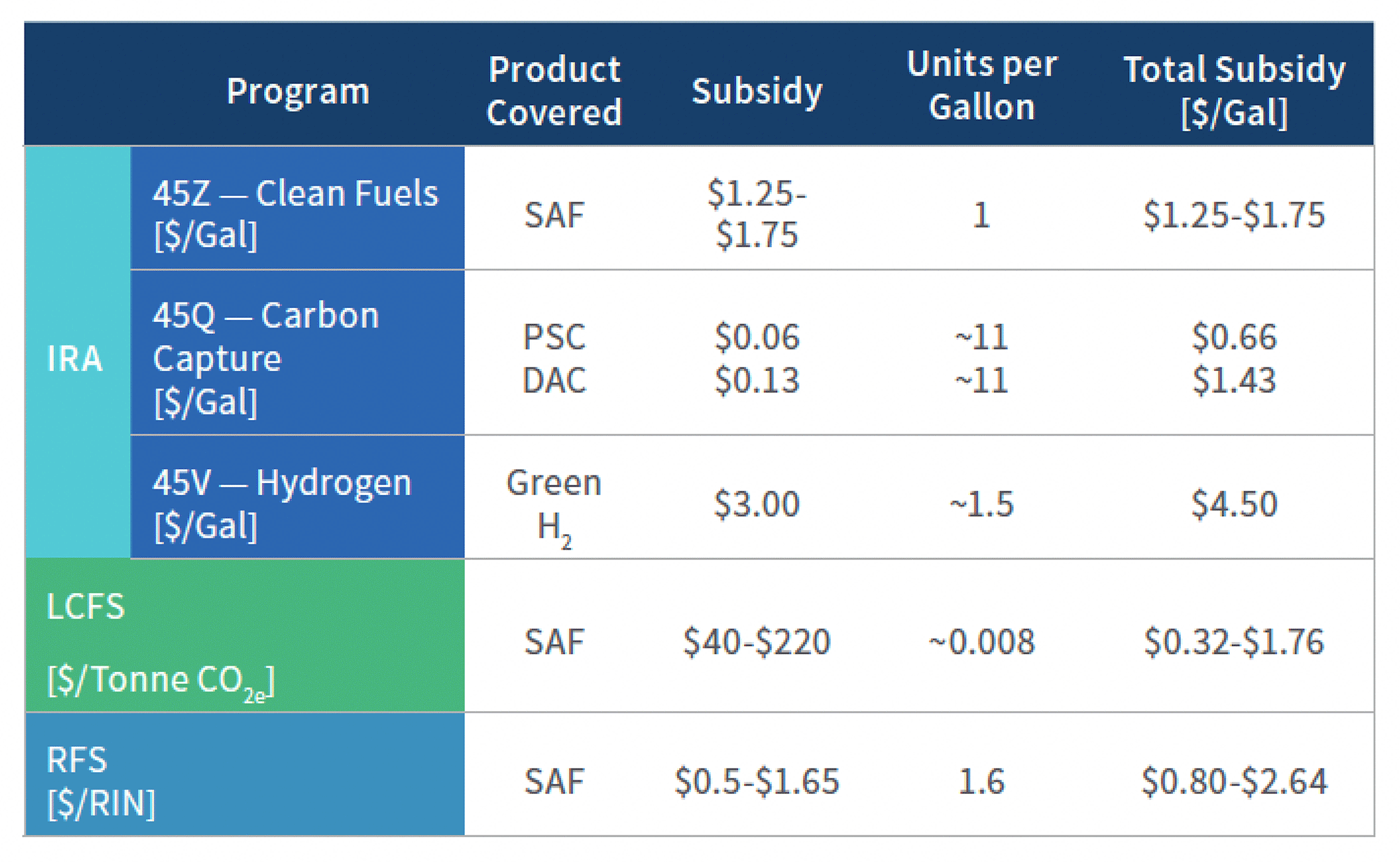
Task: Click the 45Q — Carbon Capture row label
Action: pos(266,358)
